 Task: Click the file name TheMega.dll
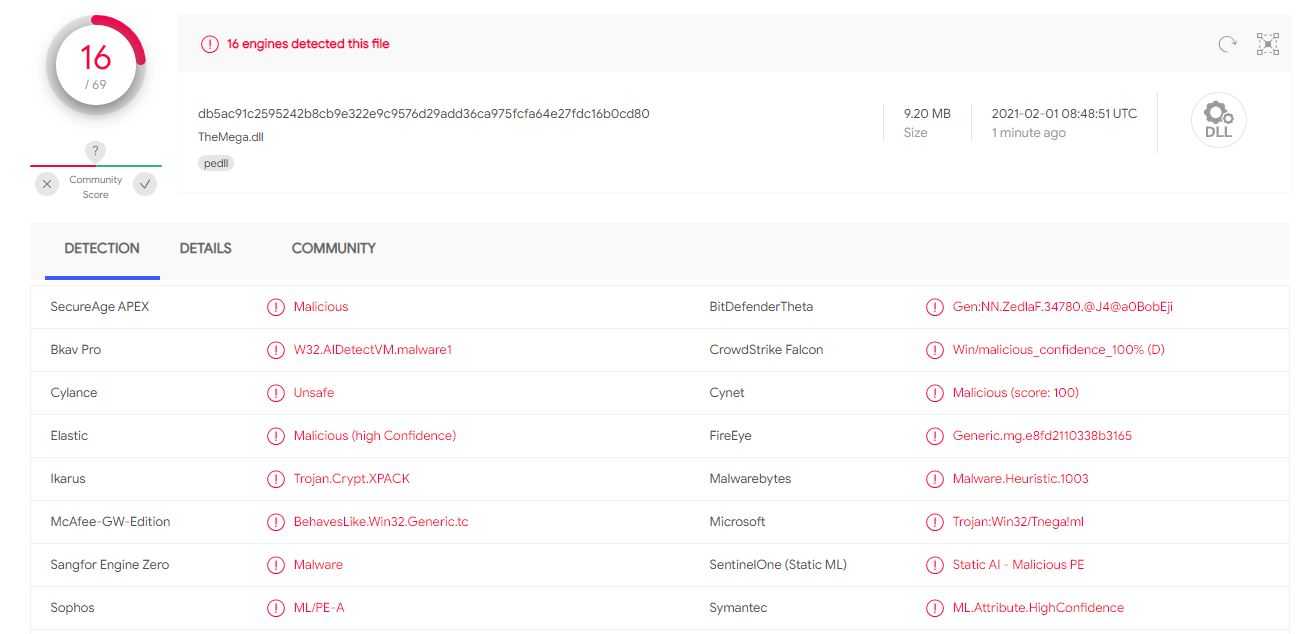(231, 137)
